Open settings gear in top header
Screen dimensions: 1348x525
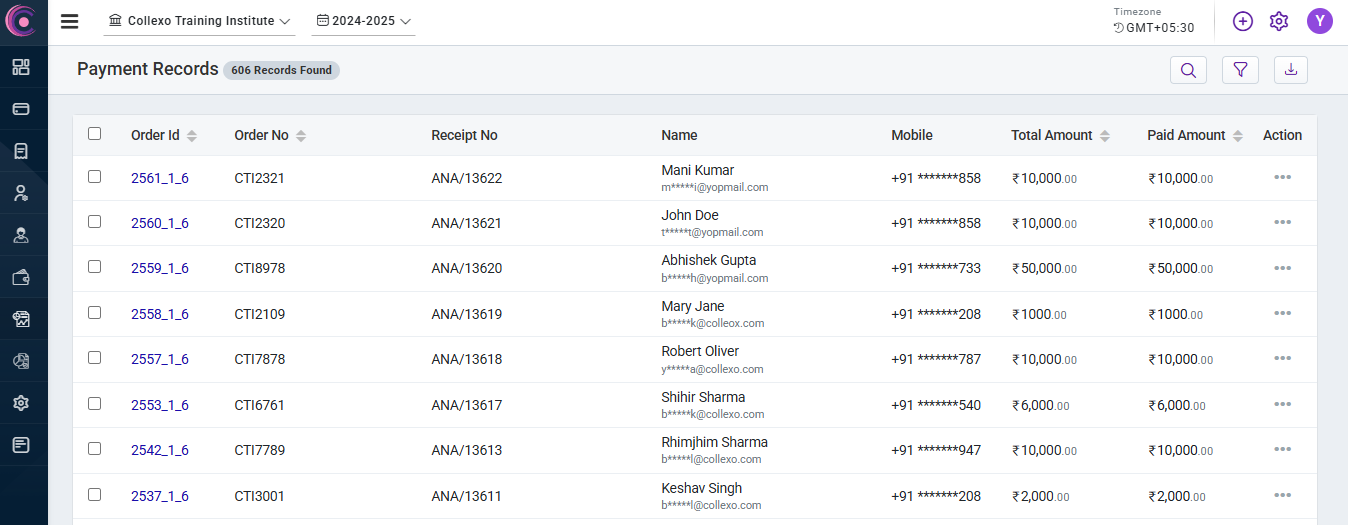point(1279,21)
